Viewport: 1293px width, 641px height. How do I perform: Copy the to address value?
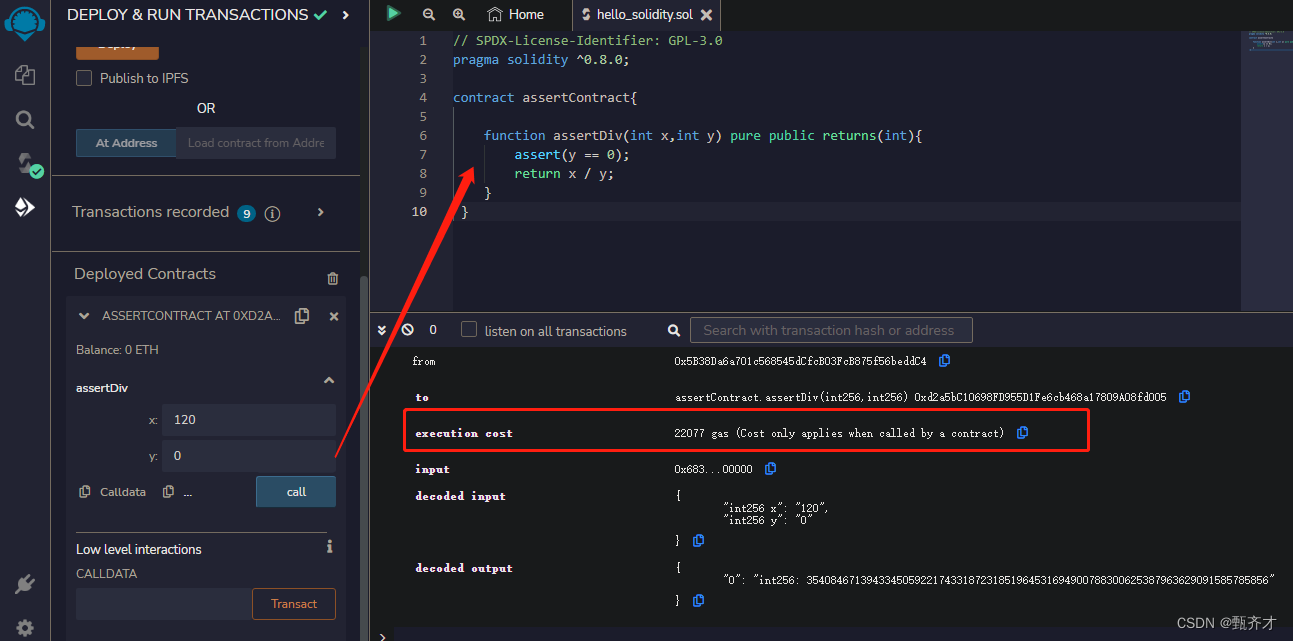pyautogui.click(x=1184, y=397)
